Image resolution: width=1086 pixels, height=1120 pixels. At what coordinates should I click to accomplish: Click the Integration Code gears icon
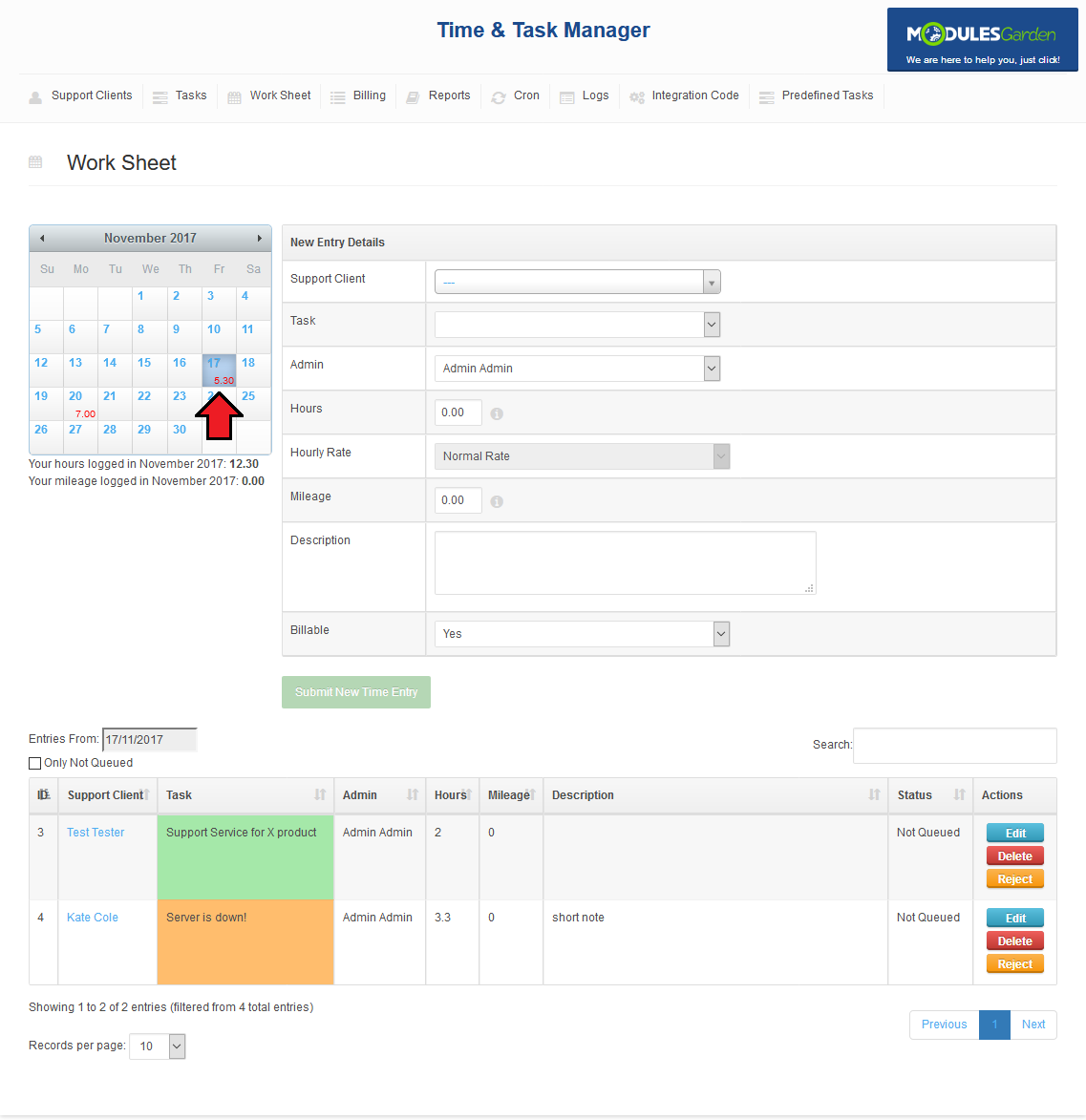[x=636, y=97]
